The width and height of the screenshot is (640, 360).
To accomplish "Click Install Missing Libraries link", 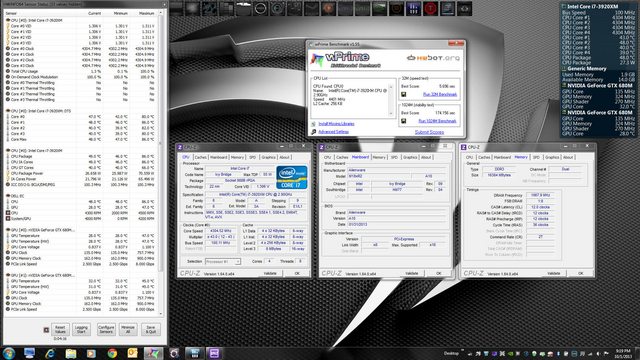I will [x=336, y=124].
